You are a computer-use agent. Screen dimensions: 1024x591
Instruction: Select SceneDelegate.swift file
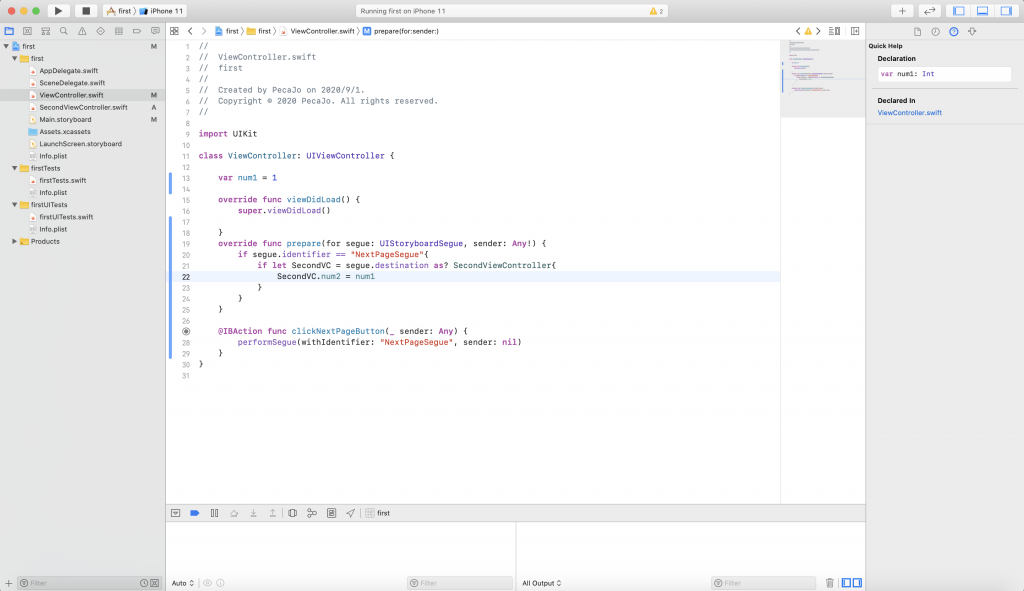[72, 83]
